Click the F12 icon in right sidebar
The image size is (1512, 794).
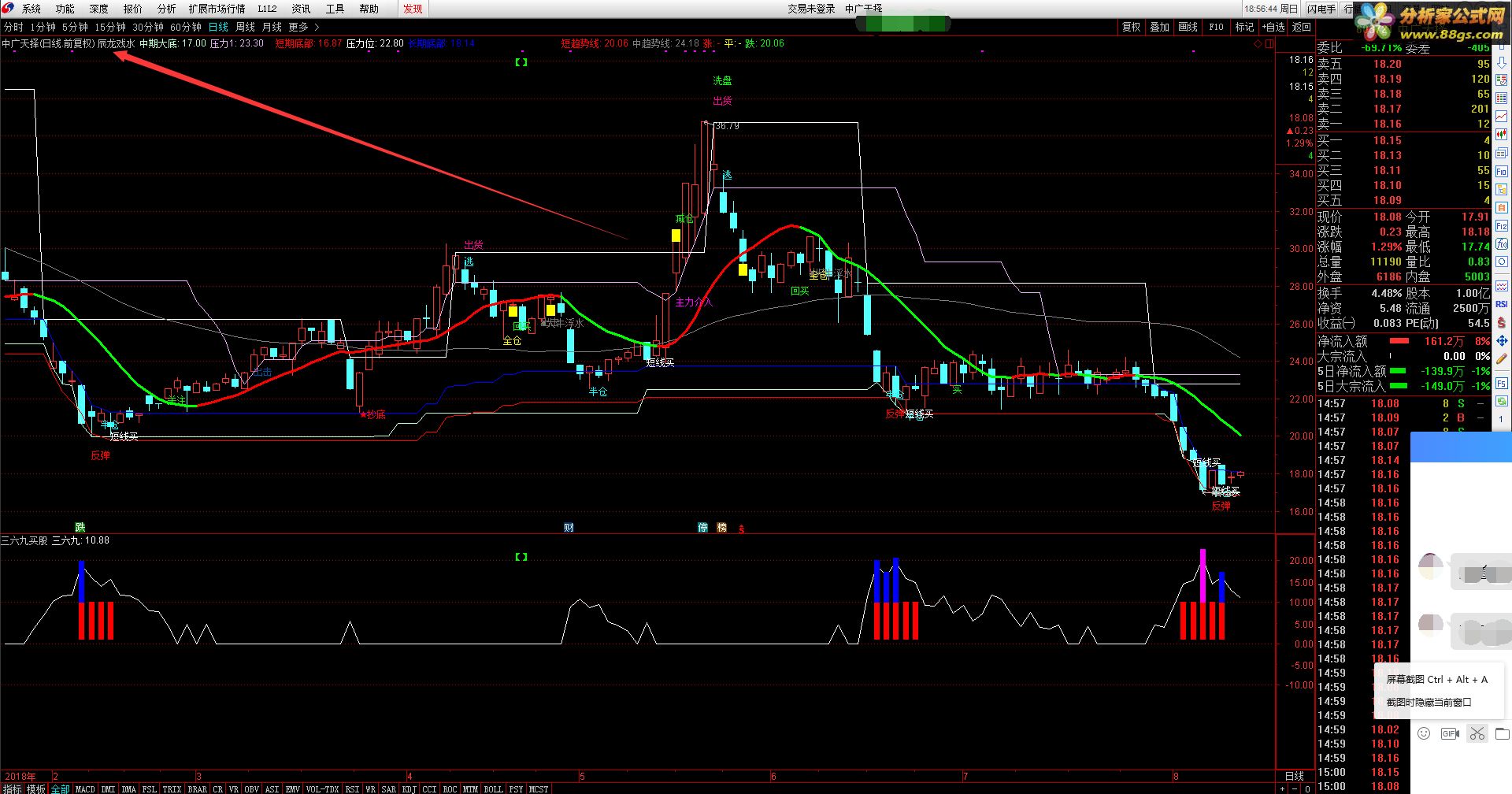click(x=1502, y=224)
